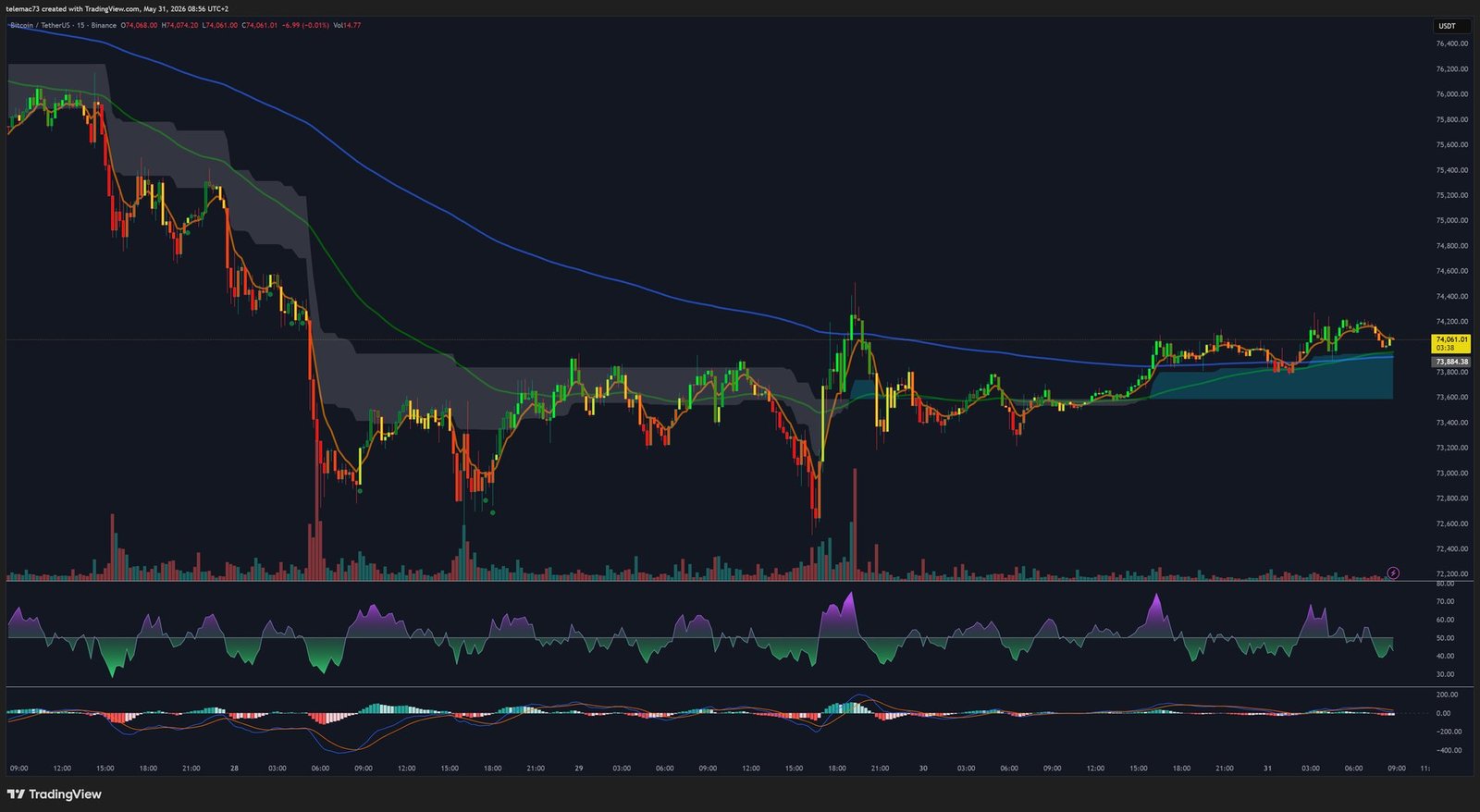Click the 73,000.00 price axis label
Viewport: 1480px width, 812px height.
pos(1451,474)
